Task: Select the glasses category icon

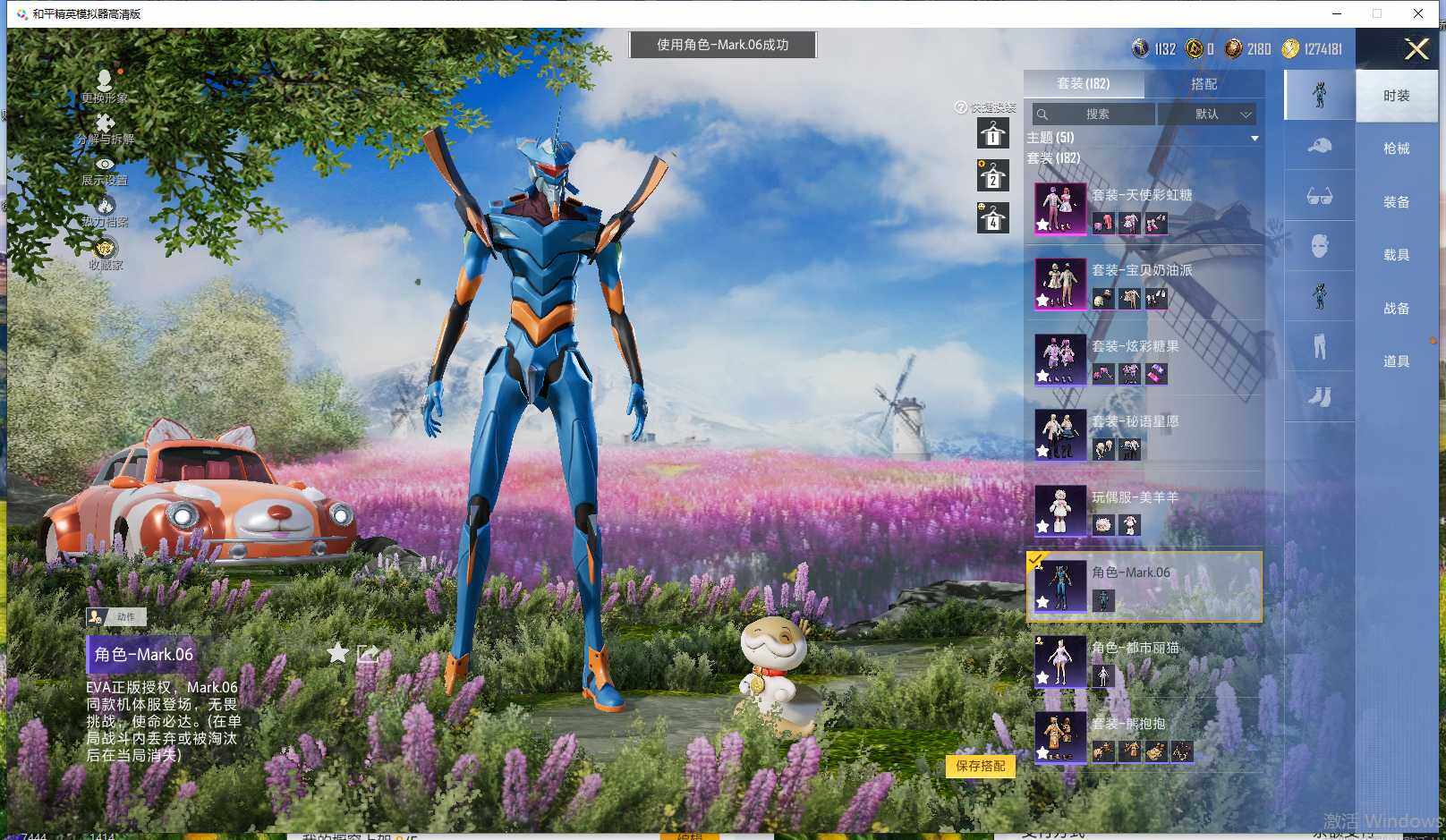Action: pos(1320,196)
